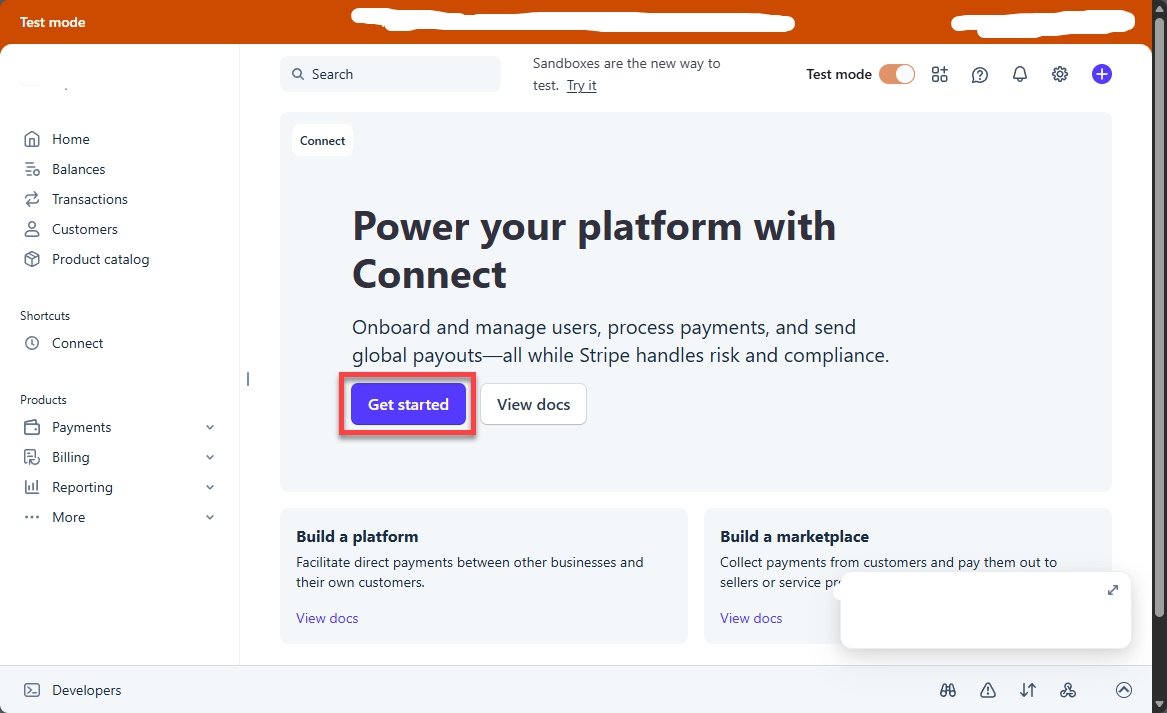Expand the floating popup with arrows icon

(1112, 590)
